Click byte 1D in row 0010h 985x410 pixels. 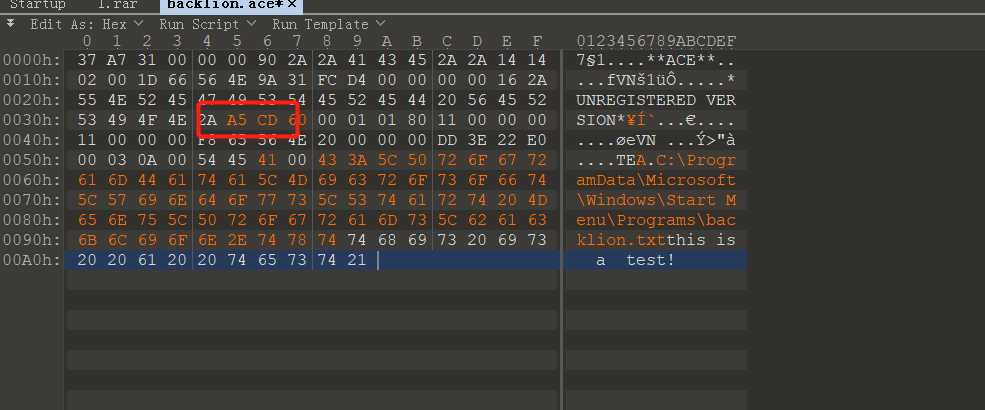pyautogui.click(x=147, y=80)
